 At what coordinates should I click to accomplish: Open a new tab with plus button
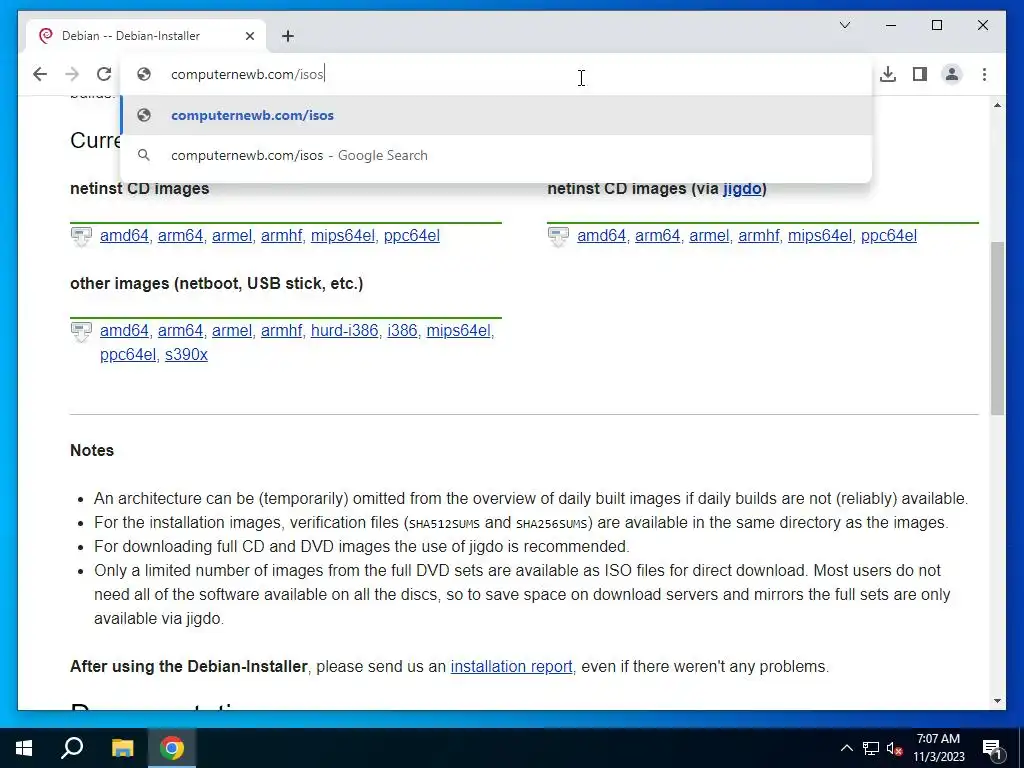288,36
